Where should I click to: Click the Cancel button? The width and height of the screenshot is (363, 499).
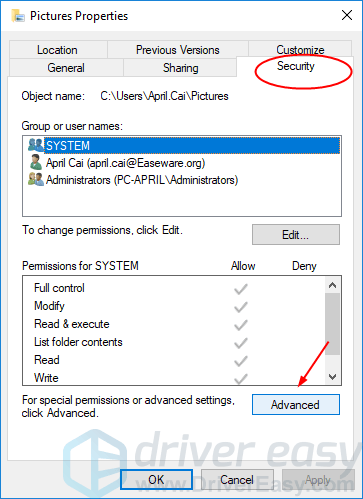pyautogui.click(x=237, y=480)
